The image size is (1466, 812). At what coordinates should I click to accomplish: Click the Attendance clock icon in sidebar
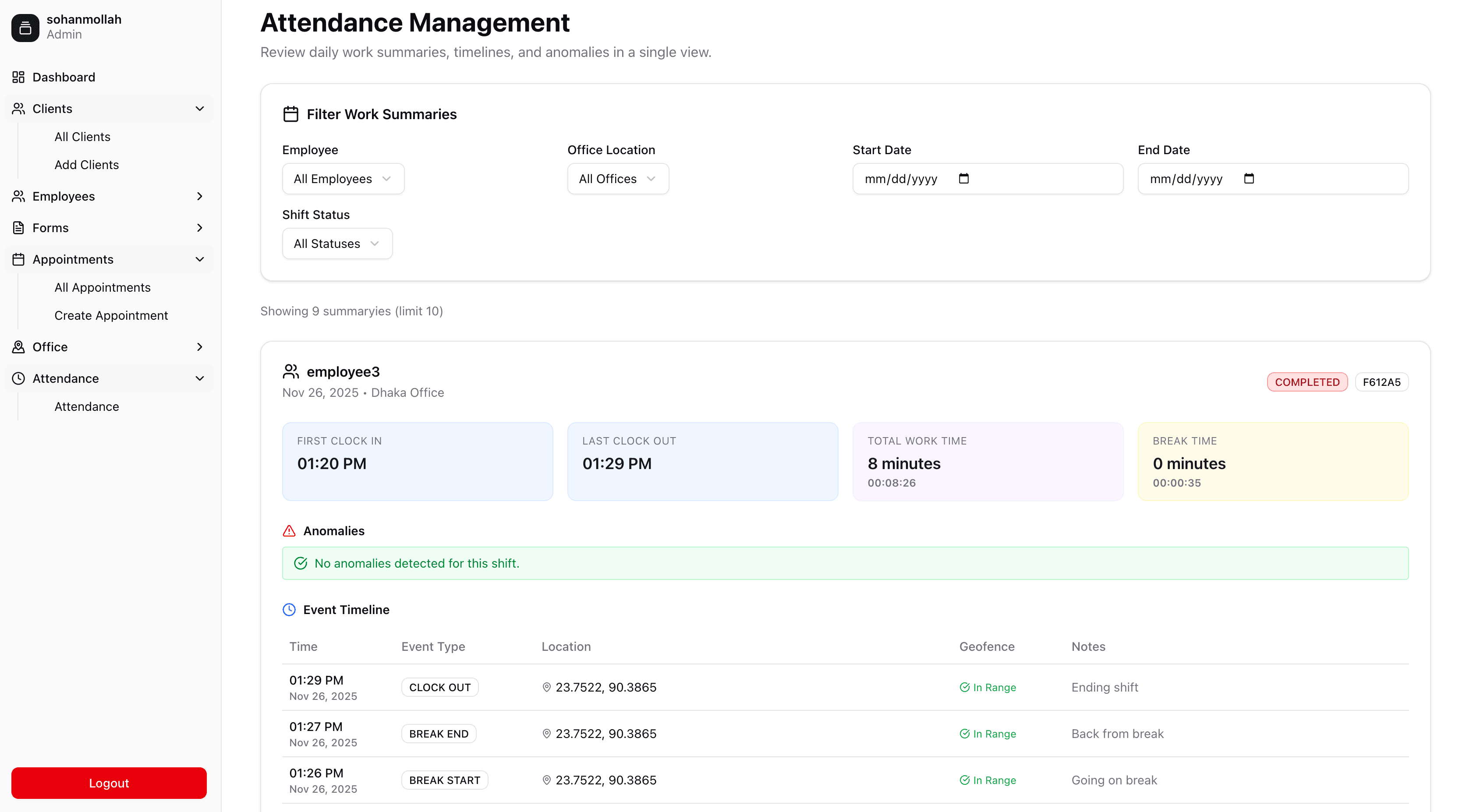[18, 378]
